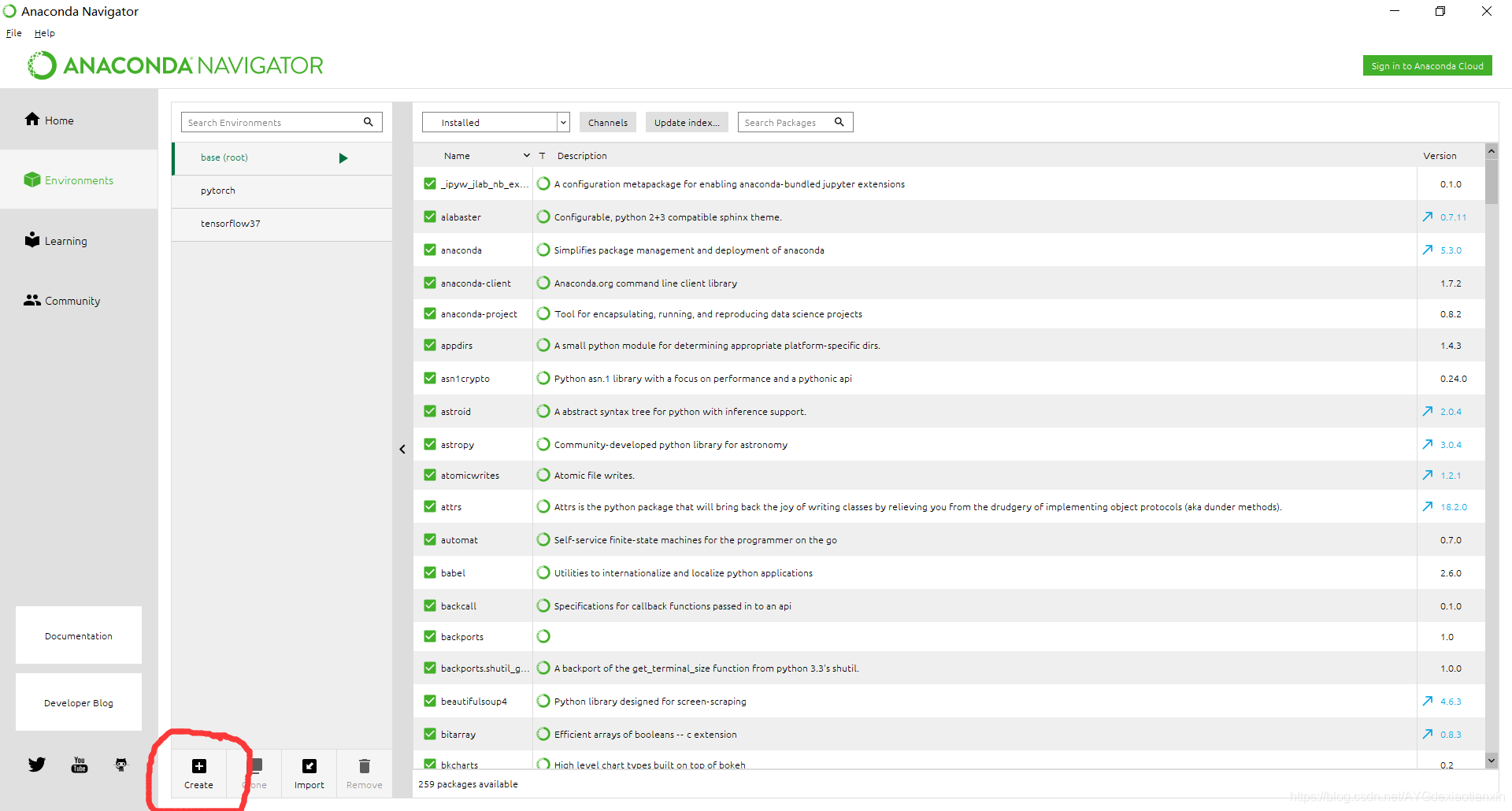Click the upgrade arrow for bitarray
Viewport: 1512px width, 811px height.
pos(1428,734)
